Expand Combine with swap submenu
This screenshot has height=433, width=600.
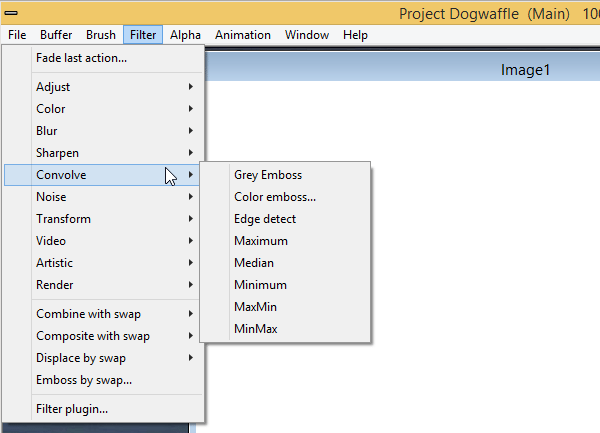103,314
